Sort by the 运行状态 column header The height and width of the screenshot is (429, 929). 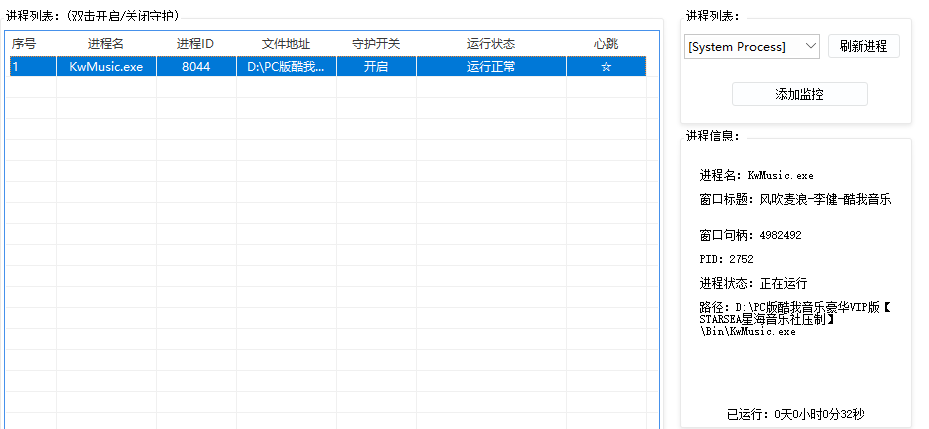point(491,44)
